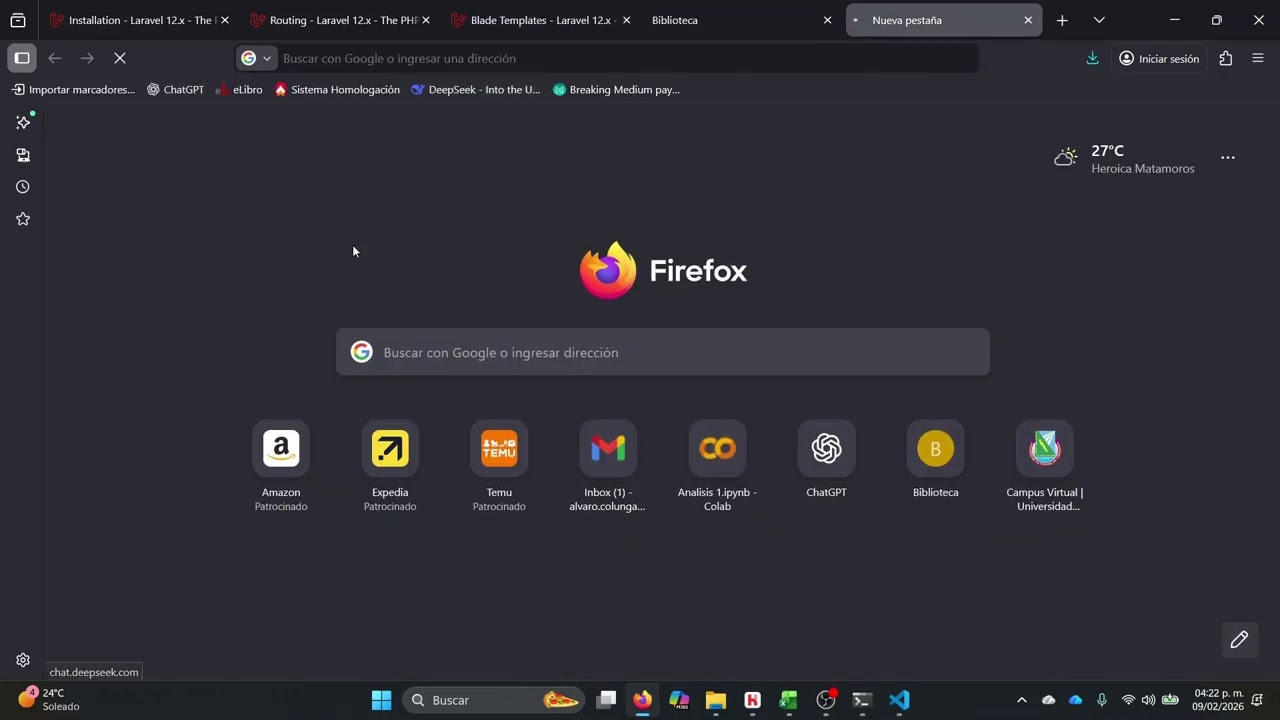Open DeepSeek - Into the U... bookmark
This screenshot has height=720, width=1280.
475,90
